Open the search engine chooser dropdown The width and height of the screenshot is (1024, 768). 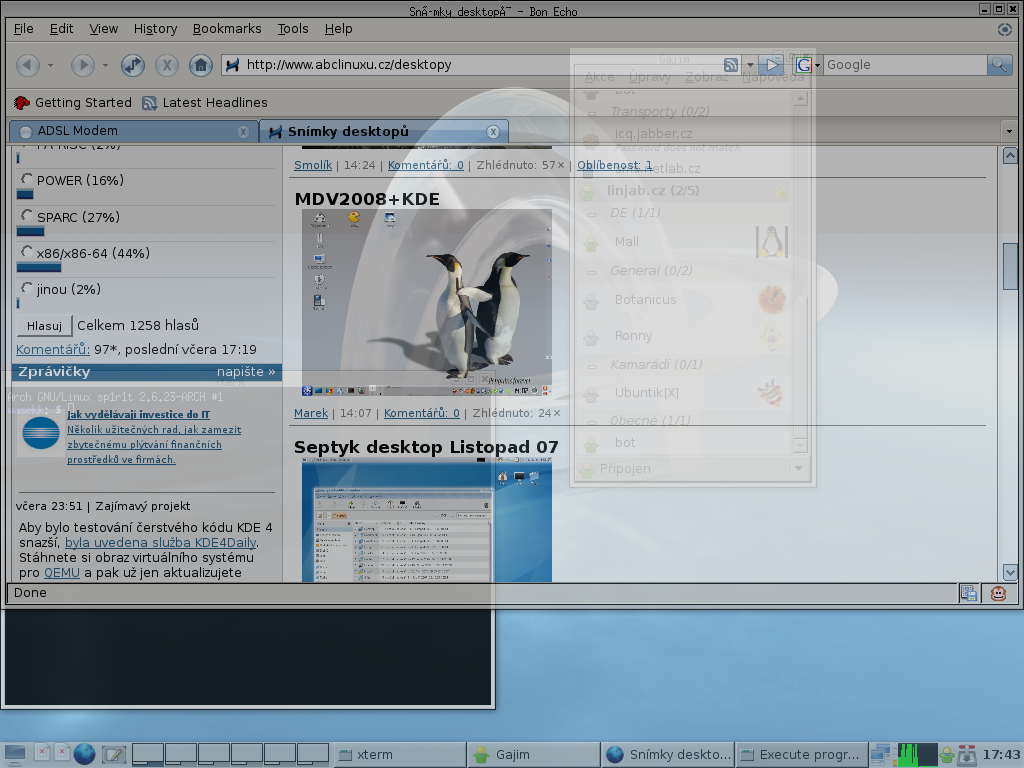[x=817, y=65]
